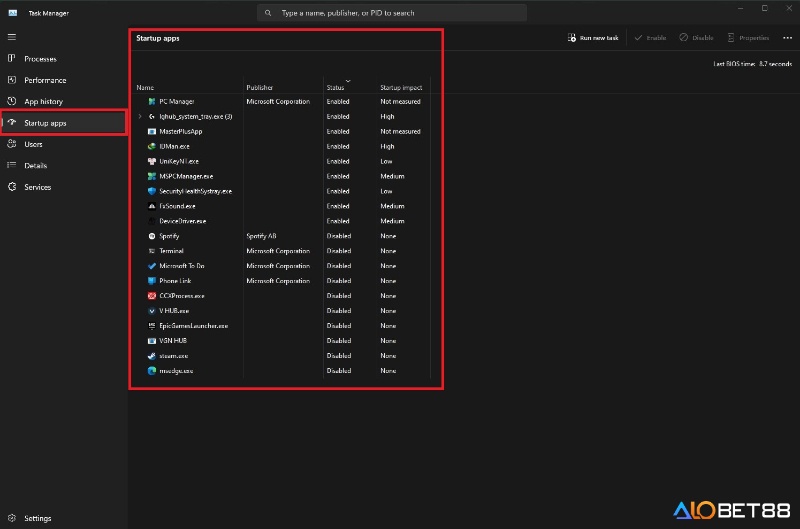This screenshot has height=529, width=800.
Task: Click Enabled status of IDMan.exe
Action: 338,146
